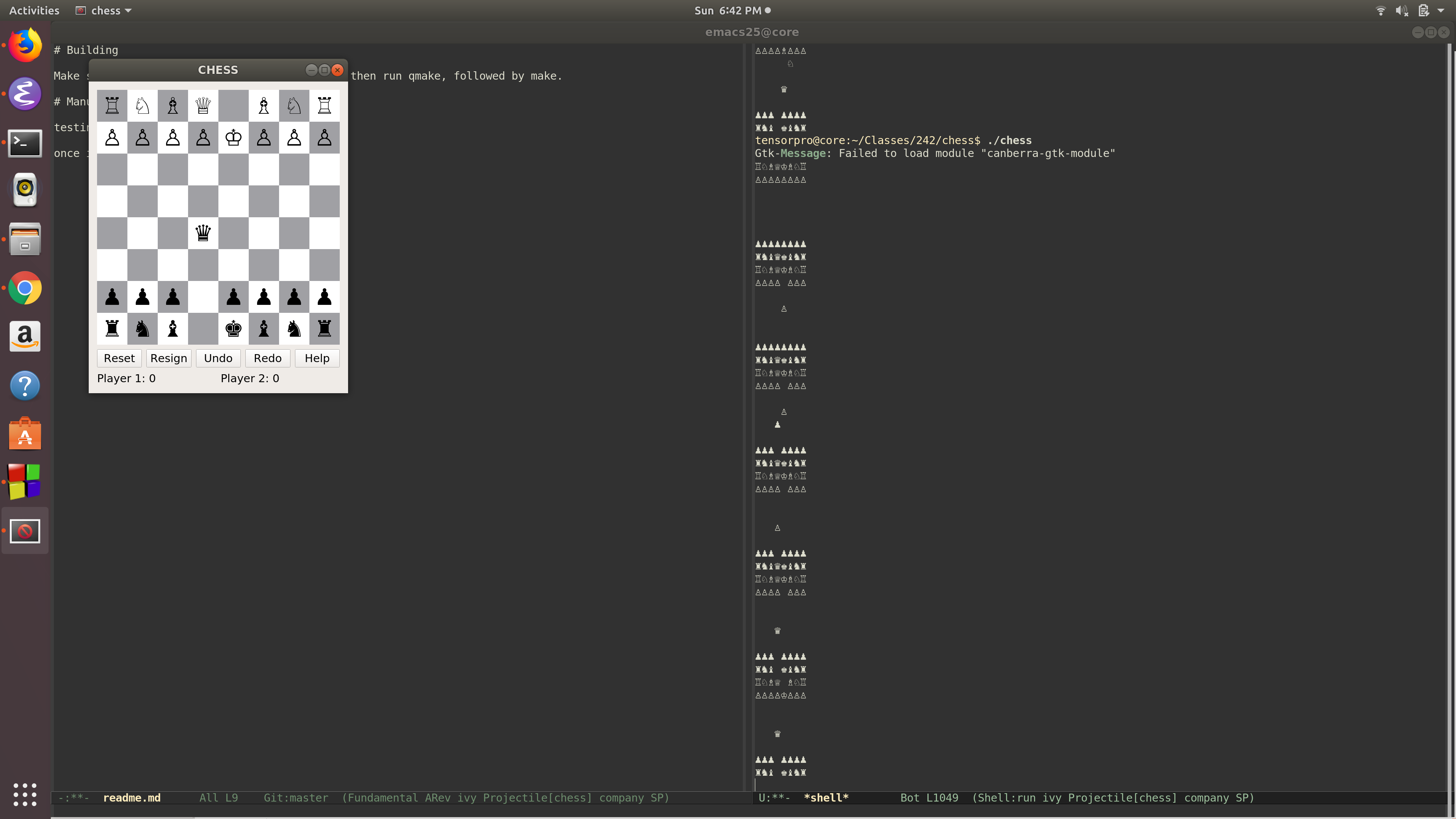Click the black king piece
Image resolution: width=1456 pixels, height=819 pixels.
click(x=234, y=328)
